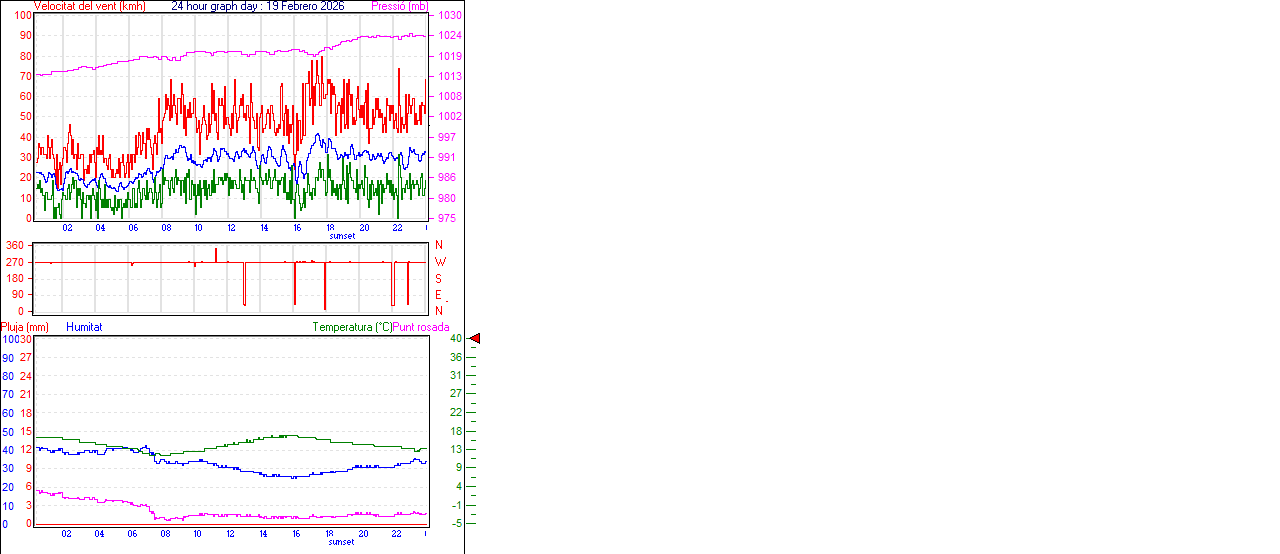
Task: Click the magenta 'Punt rosada' label
Action: [x=421, y=327]
